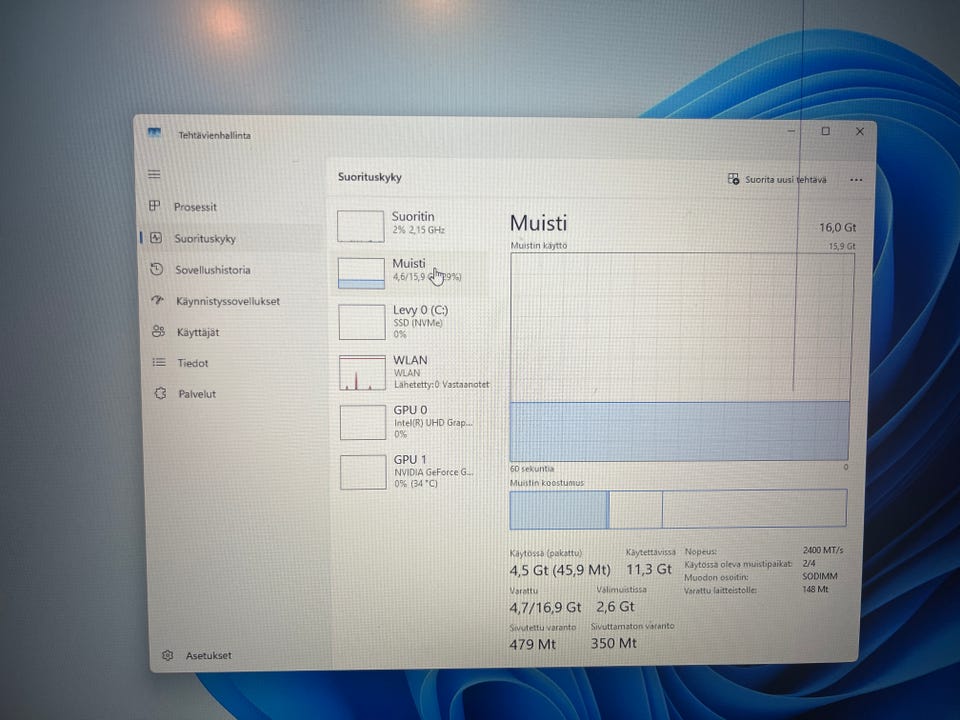Click the 2400 MT/s speed value
The height and width of the screenshot is (720, 960).
click(x=822, y=550)
